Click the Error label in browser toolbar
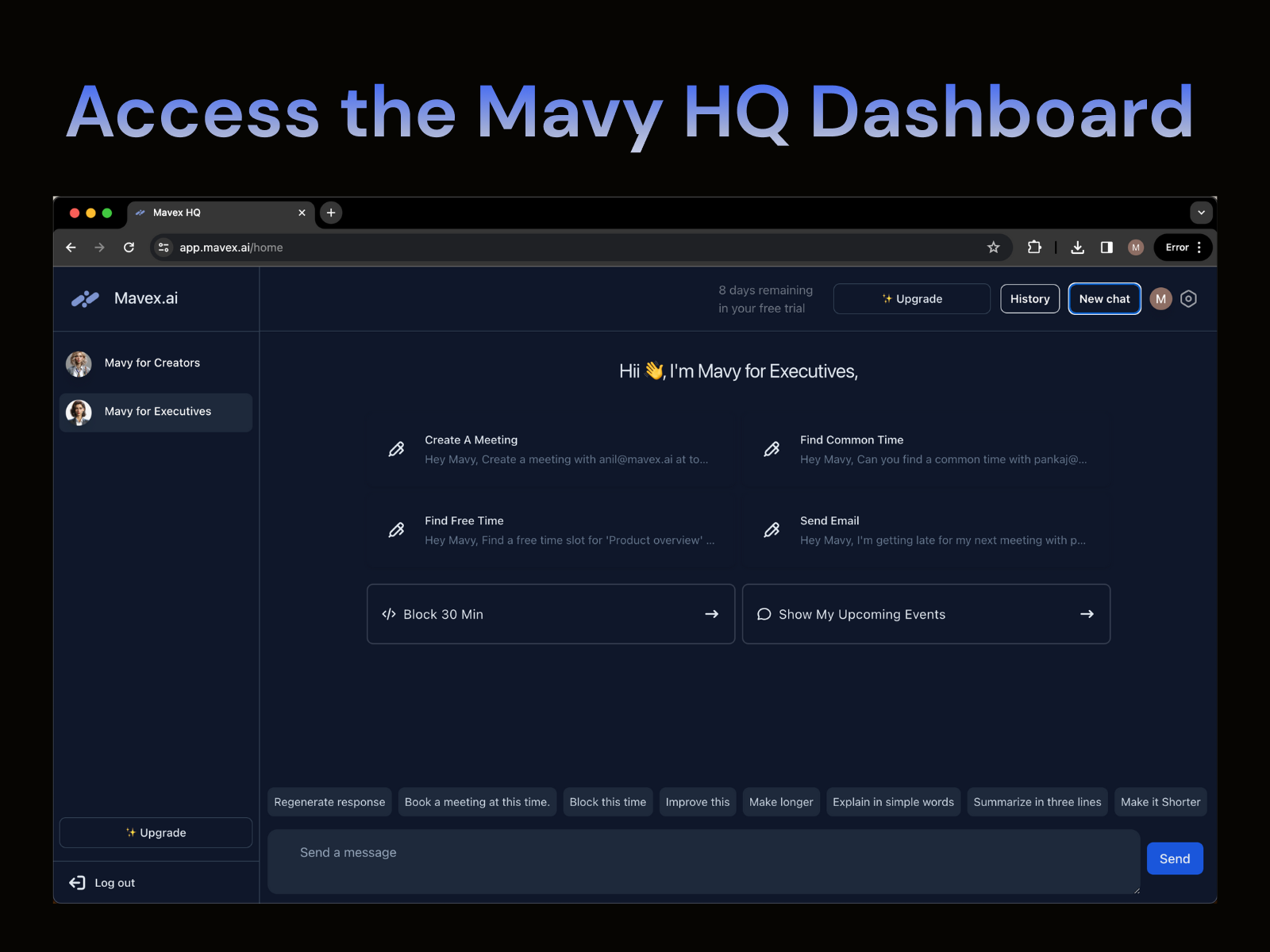The width and height of the screenshot is (1270, 952). tap(1177, 248)
